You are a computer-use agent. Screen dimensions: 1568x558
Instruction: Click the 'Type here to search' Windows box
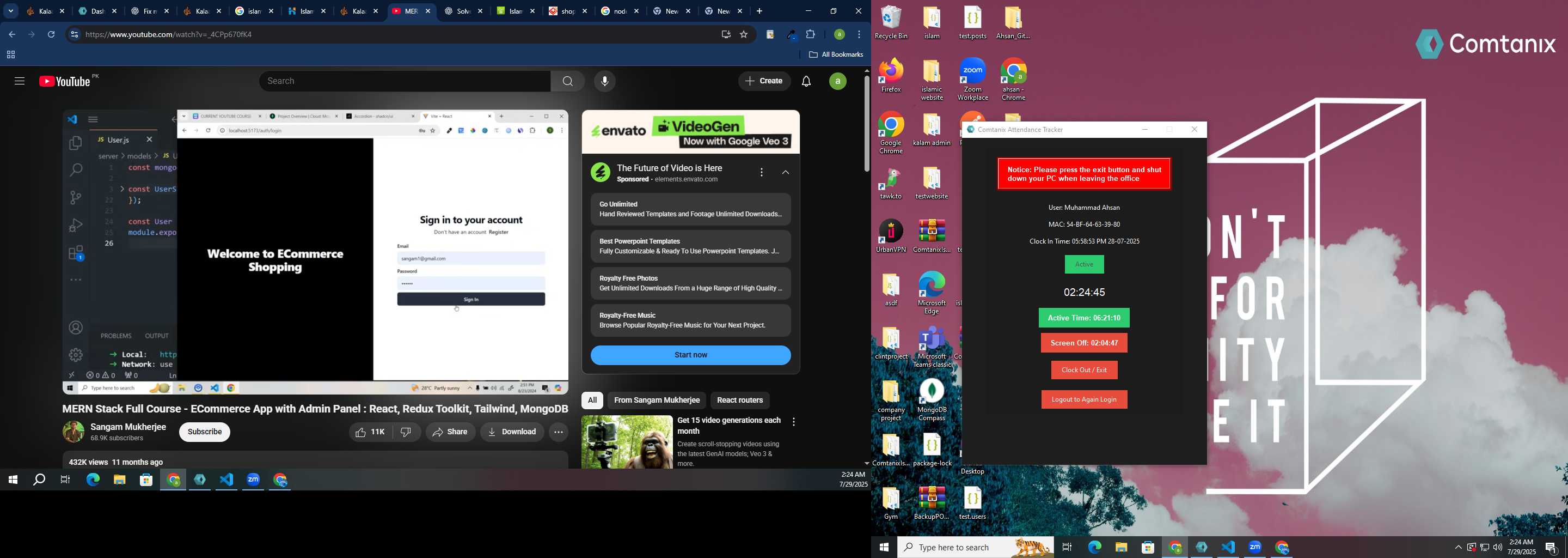(976, 548)
